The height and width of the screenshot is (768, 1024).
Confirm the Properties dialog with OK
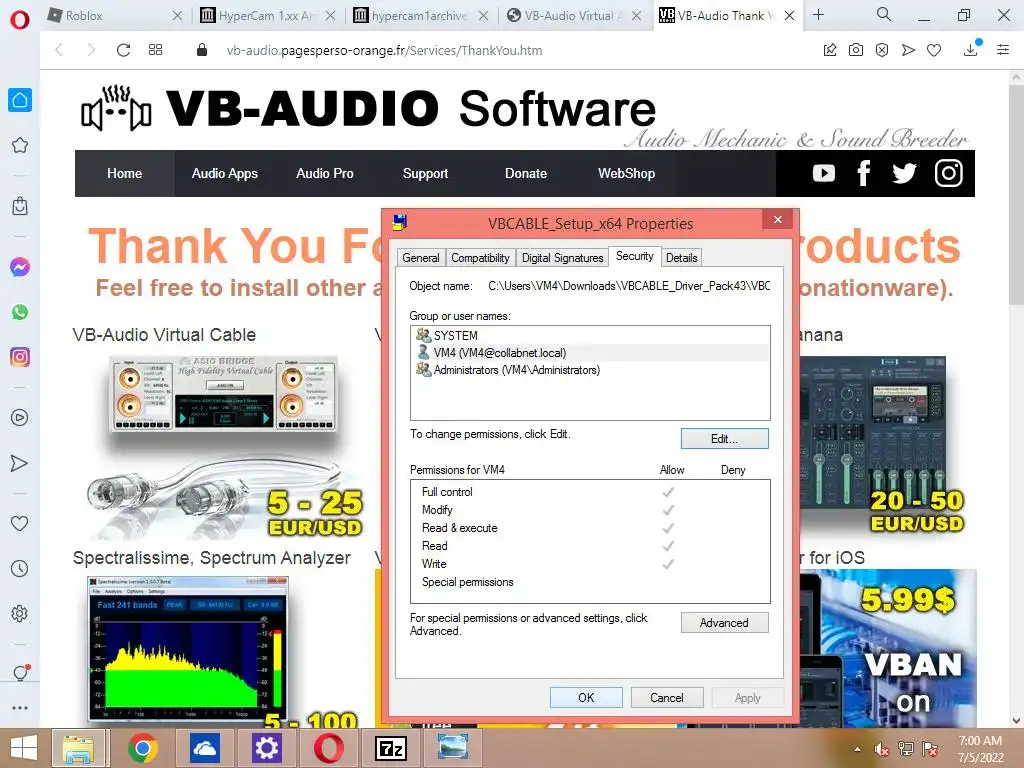point(586,697)
